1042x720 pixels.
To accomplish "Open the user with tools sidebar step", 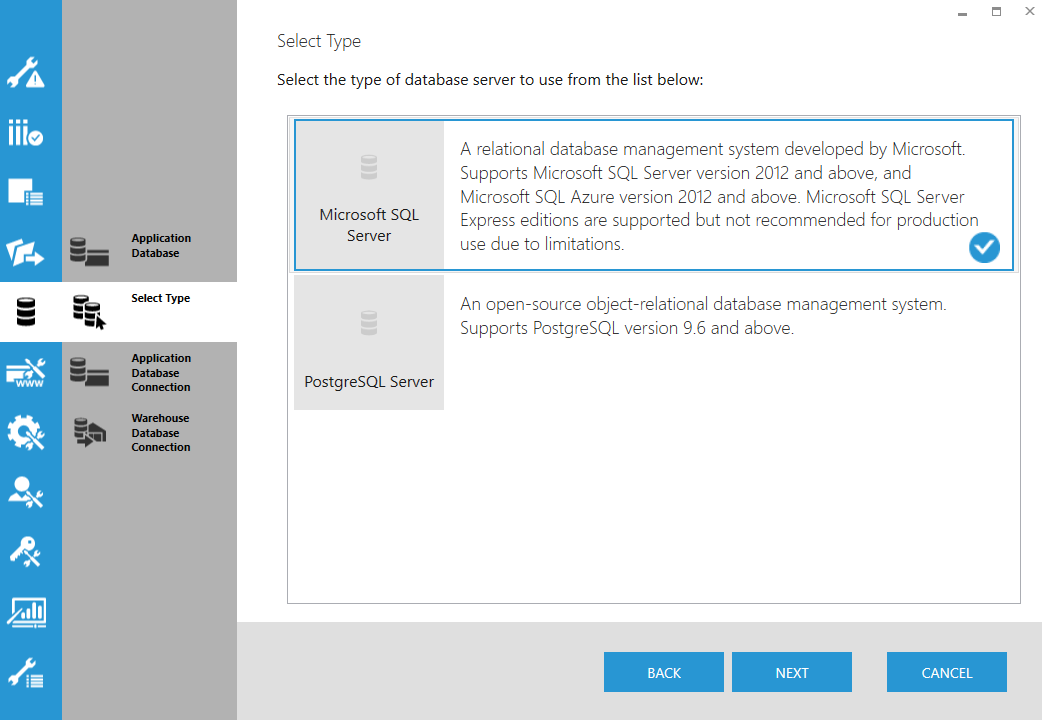I will pos(26,492).
